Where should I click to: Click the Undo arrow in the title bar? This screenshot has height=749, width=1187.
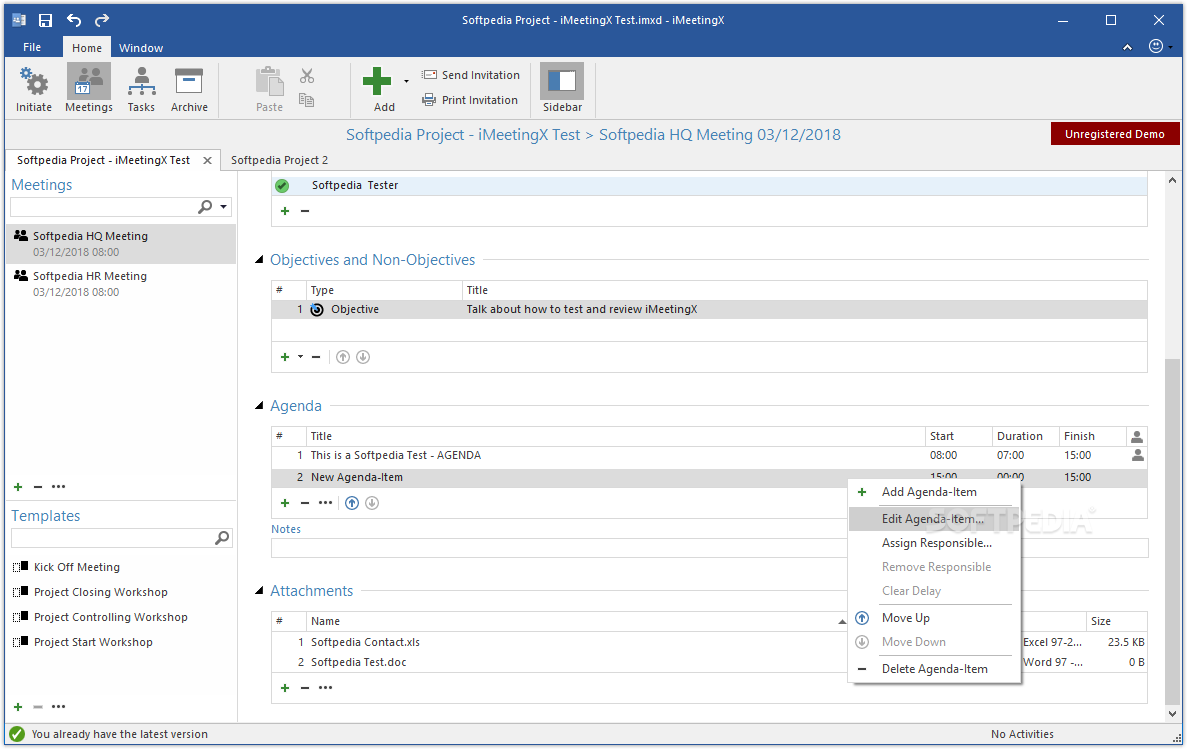[73, 20]
